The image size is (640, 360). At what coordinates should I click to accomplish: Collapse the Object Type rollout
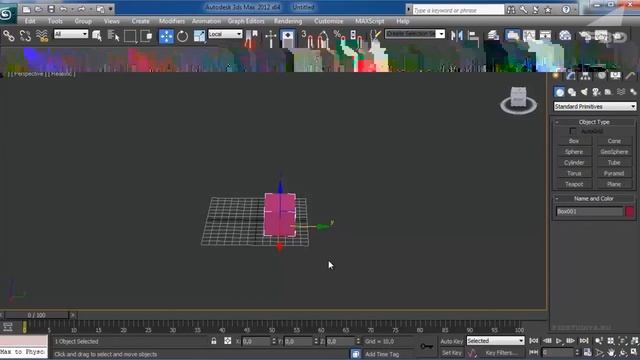click(594, 122)
